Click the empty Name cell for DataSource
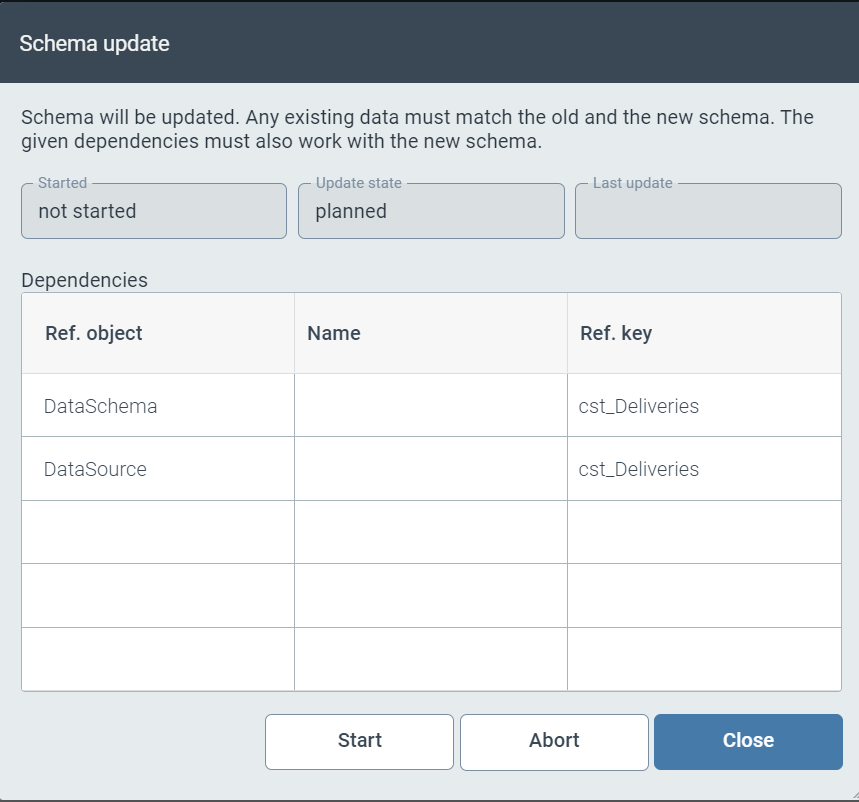The image size is (859, 802). tap(430, 468)
